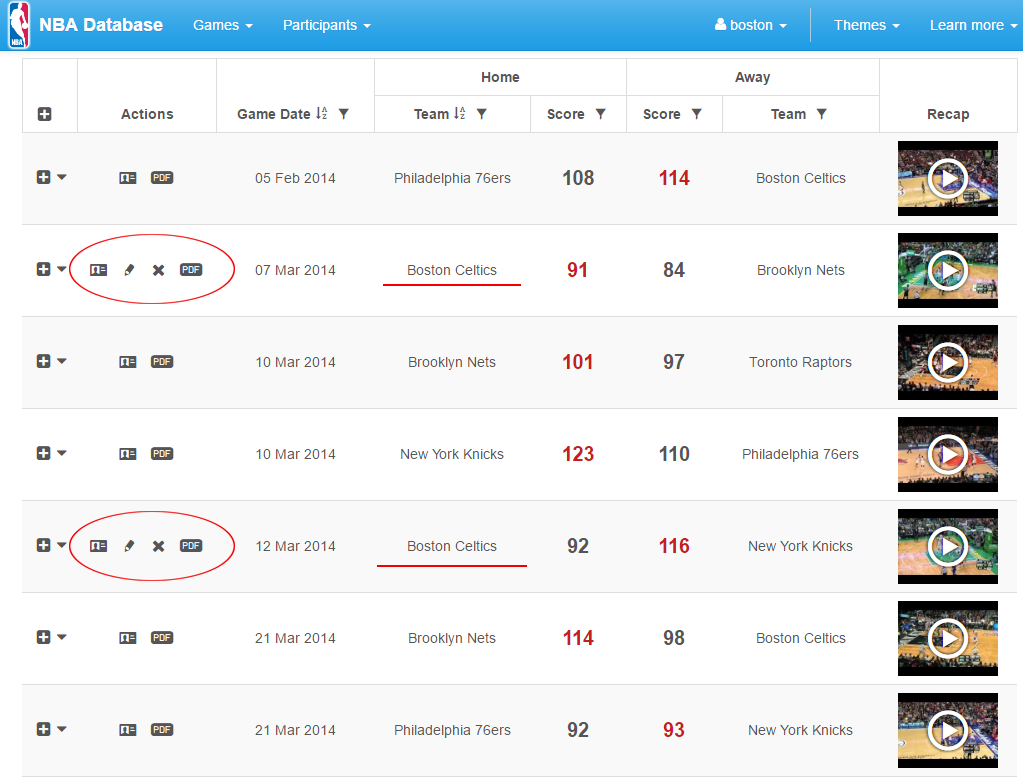This screenshot has width=1023, height=782.
Task: Play recap video for 07 Mar 2014 game
Action: [x=947, y=270]
